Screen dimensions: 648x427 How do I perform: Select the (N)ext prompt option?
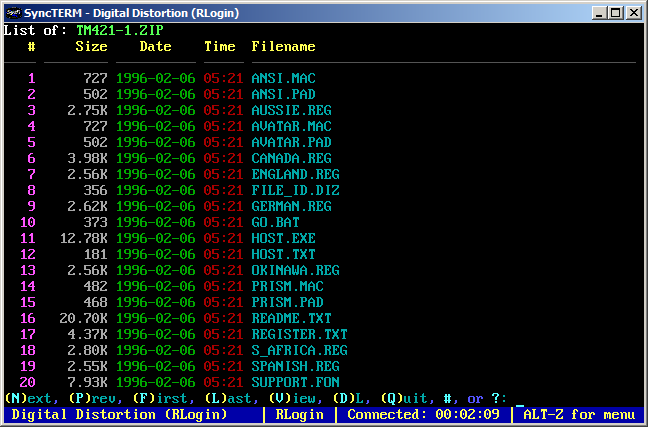click(x=28, y=398)
